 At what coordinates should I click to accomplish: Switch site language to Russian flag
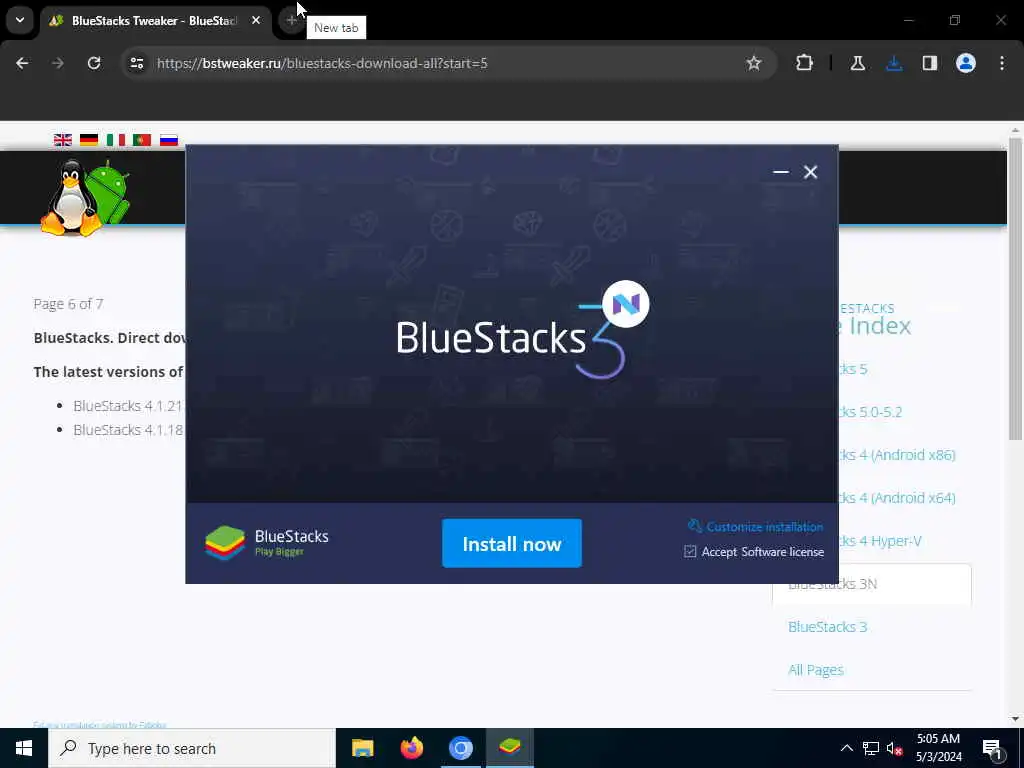click(x=168, y=140)
